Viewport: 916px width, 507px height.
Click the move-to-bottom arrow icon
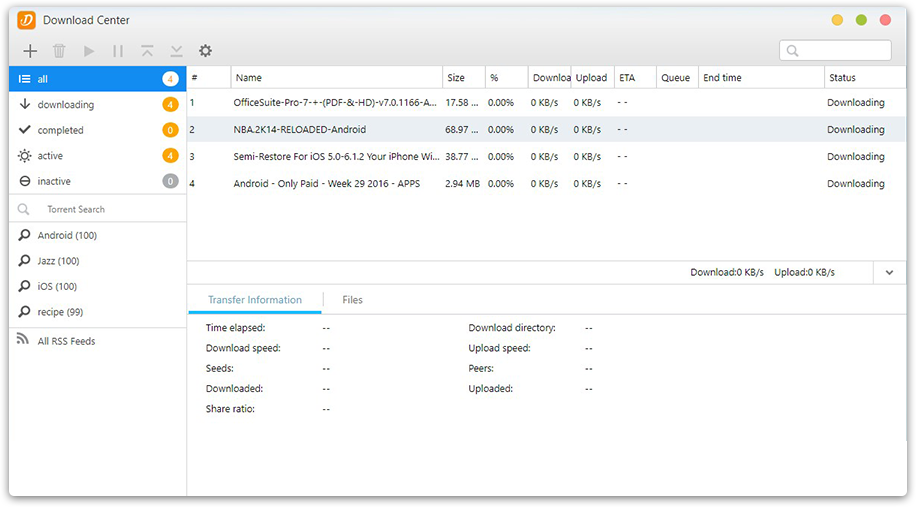[x=176, y=51]
